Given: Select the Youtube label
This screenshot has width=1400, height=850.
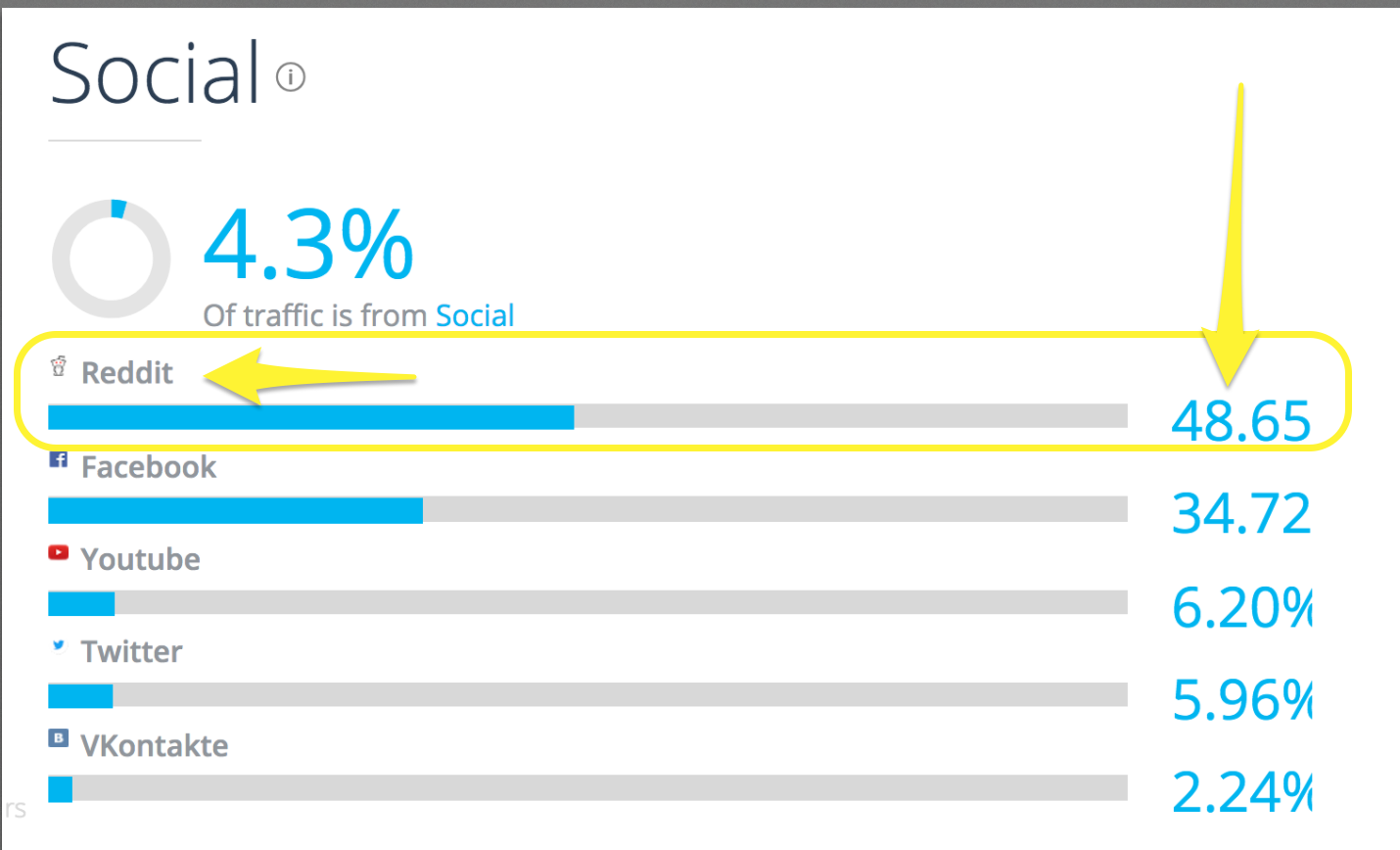Looking at the screenshot, I should pos(141,559).
